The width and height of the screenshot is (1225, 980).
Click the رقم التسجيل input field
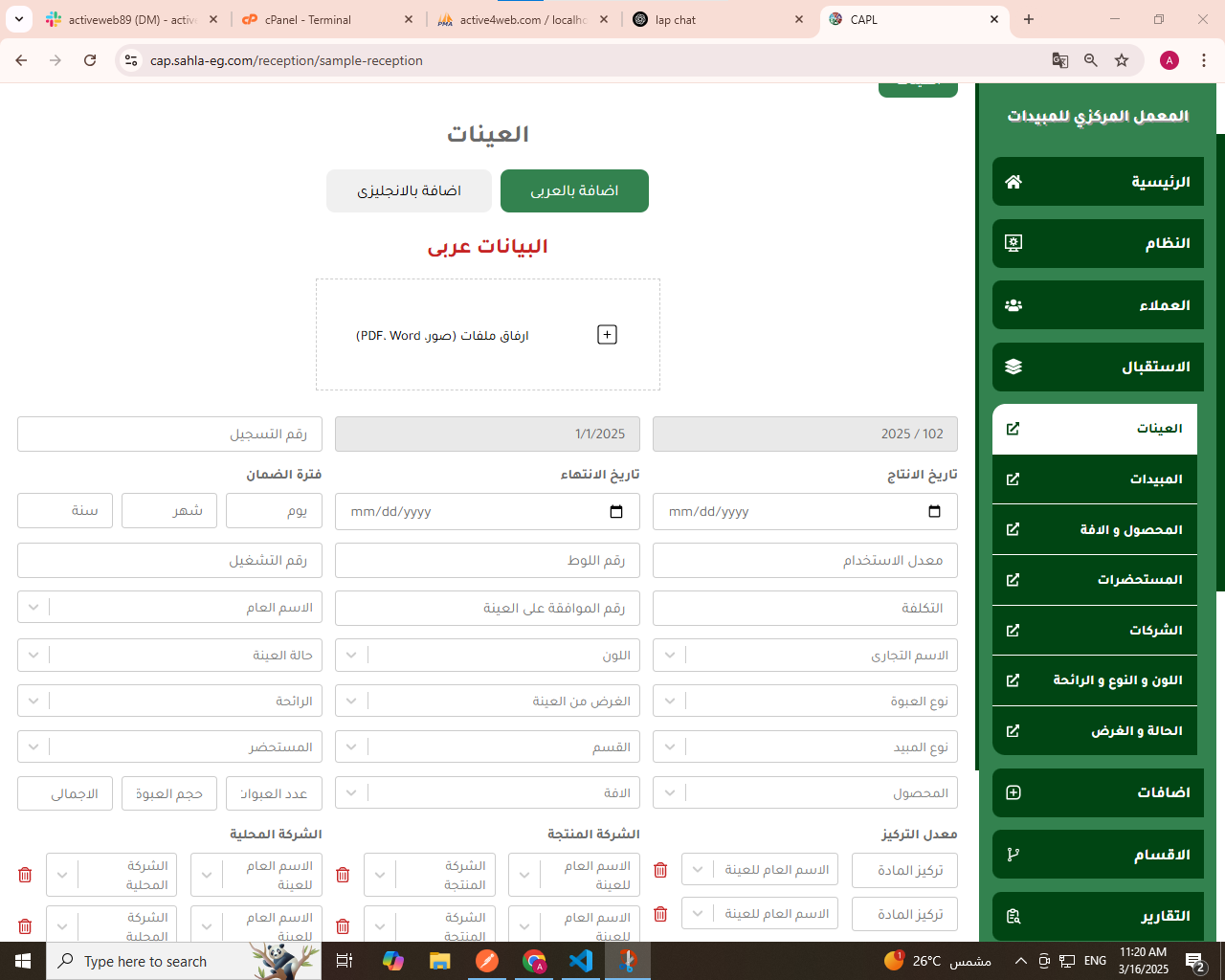coord(169,434)
